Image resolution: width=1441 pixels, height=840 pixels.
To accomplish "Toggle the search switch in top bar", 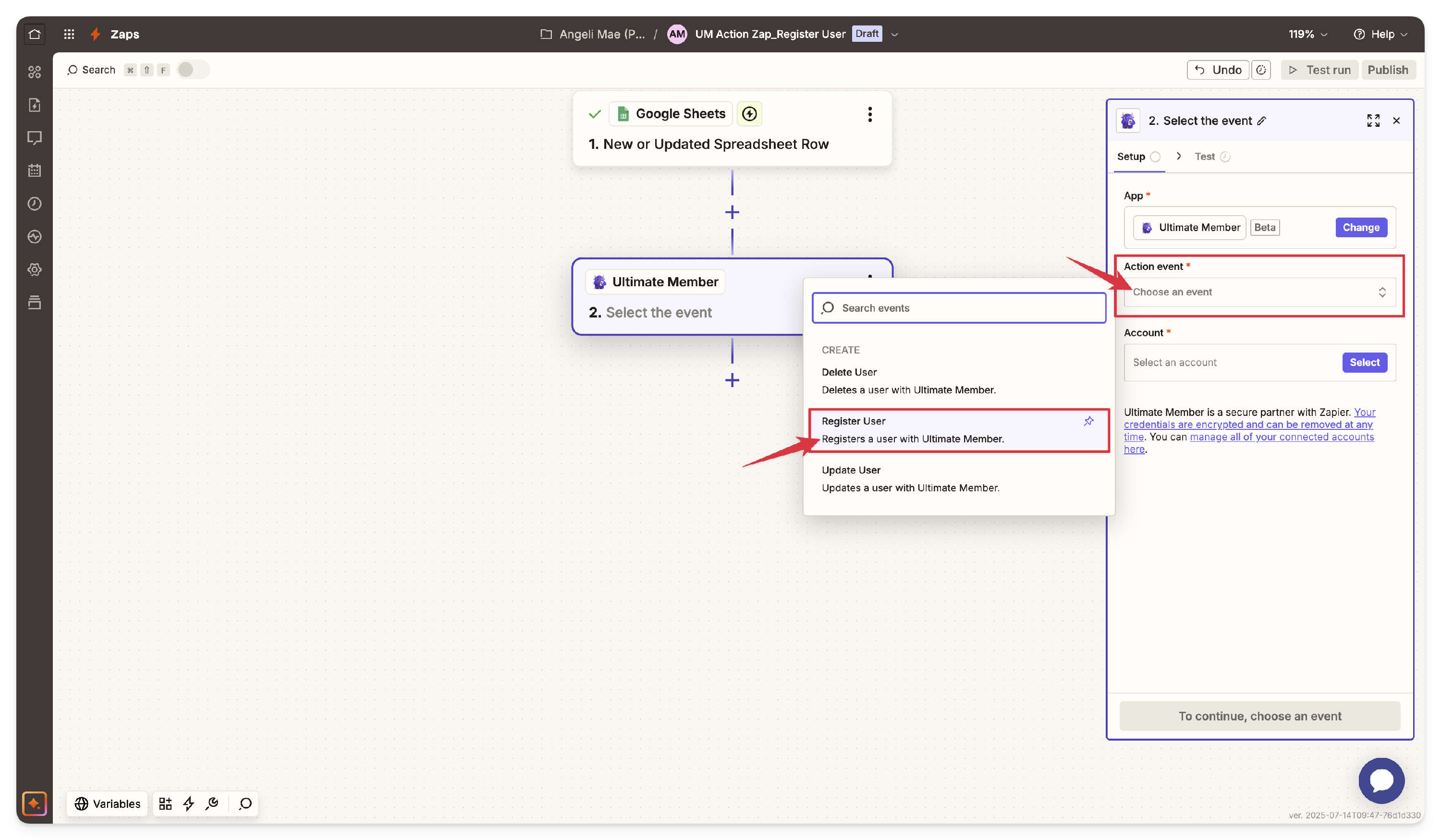I will coord(193,70).
